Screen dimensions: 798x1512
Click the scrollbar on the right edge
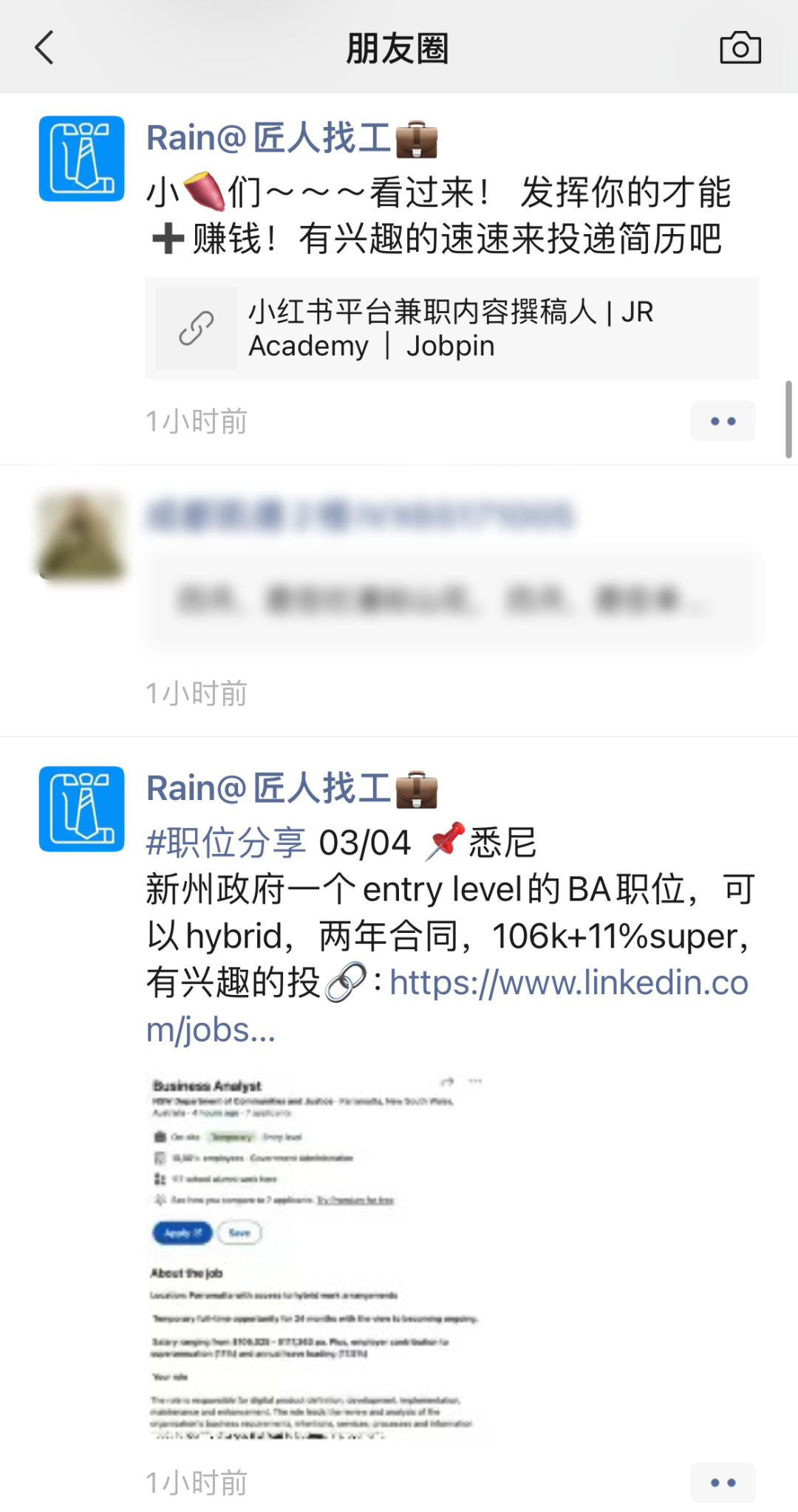[789, 420]
